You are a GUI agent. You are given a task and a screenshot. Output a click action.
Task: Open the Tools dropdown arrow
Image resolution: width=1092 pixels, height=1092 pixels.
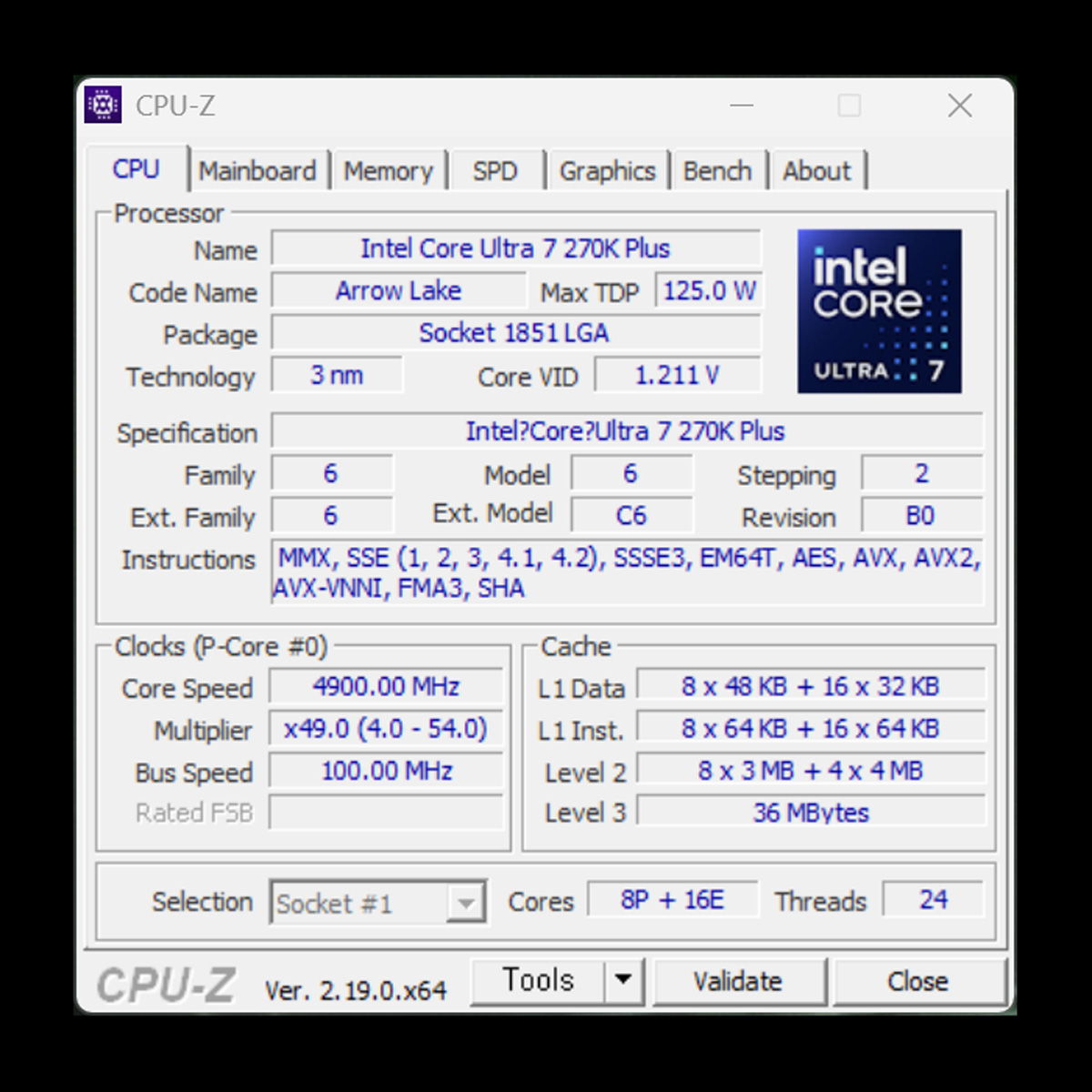click(x=623, y=980)
